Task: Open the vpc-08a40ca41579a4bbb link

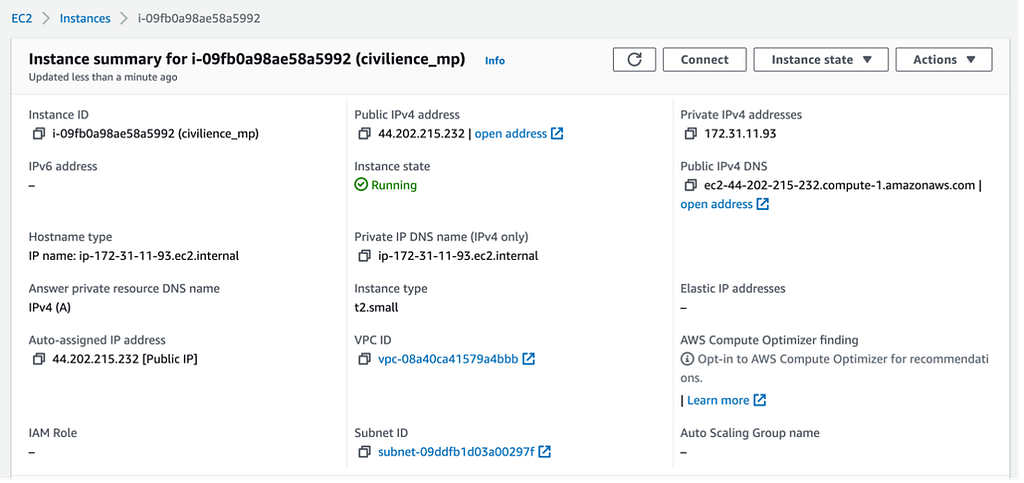Action: pos(449,359)
